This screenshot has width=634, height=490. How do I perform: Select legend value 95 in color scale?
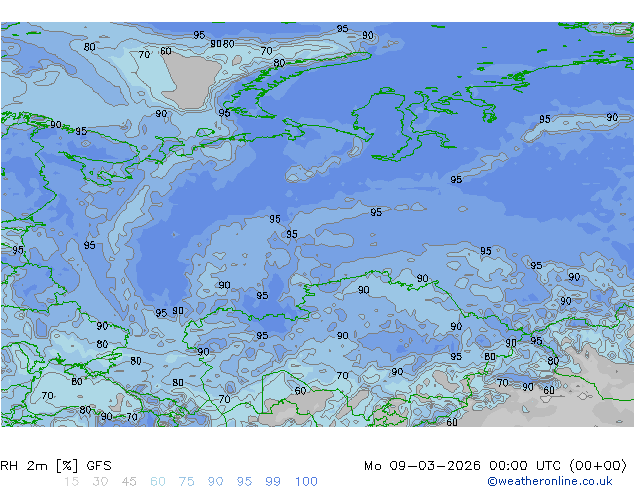244,481
